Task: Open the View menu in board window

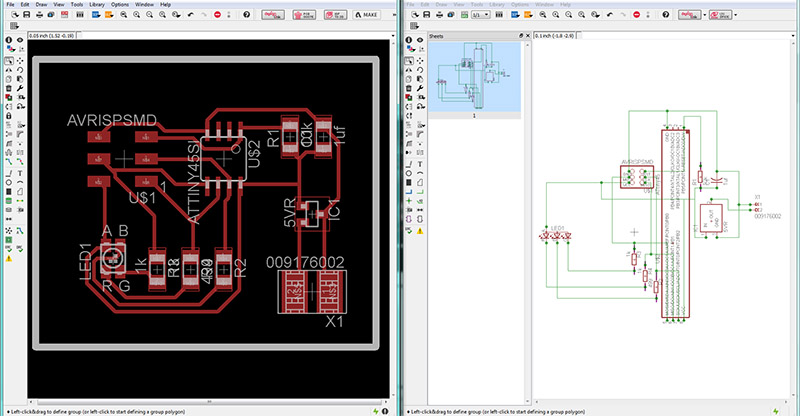Action: tap(59, 4)
